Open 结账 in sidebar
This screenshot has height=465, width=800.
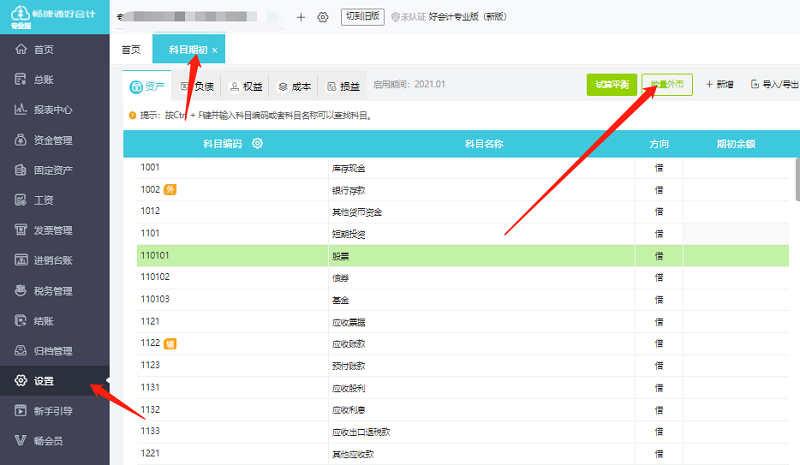(x=55, y=321)
